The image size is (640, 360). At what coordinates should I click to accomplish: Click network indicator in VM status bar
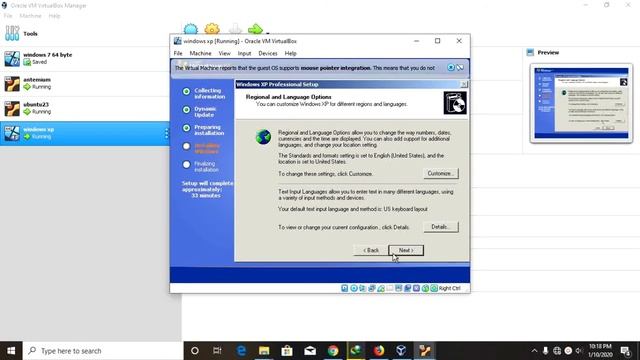pos(371,289)
